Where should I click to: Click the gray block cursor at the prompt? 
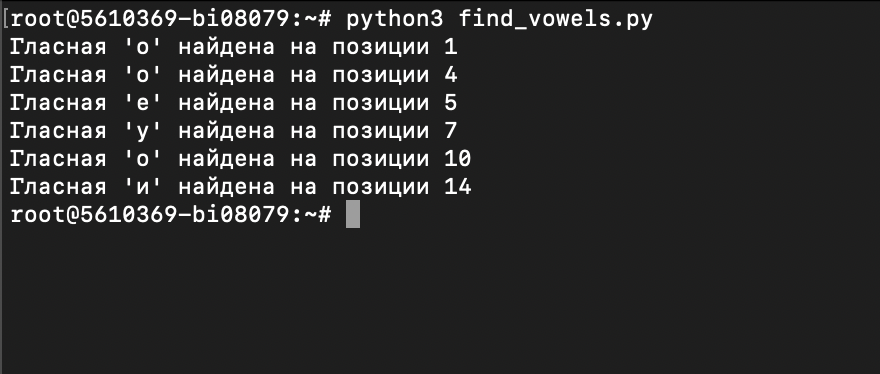tap(352, 215)
